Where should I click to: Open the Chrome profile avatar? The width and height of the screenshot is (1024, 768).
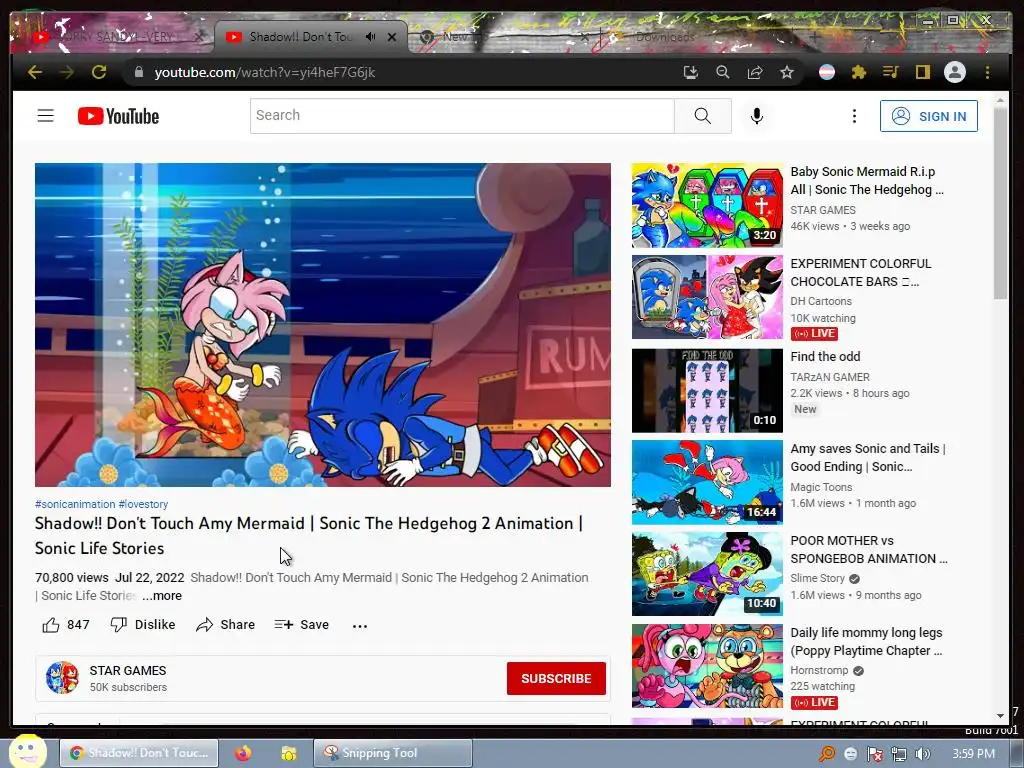coord(955,72)
